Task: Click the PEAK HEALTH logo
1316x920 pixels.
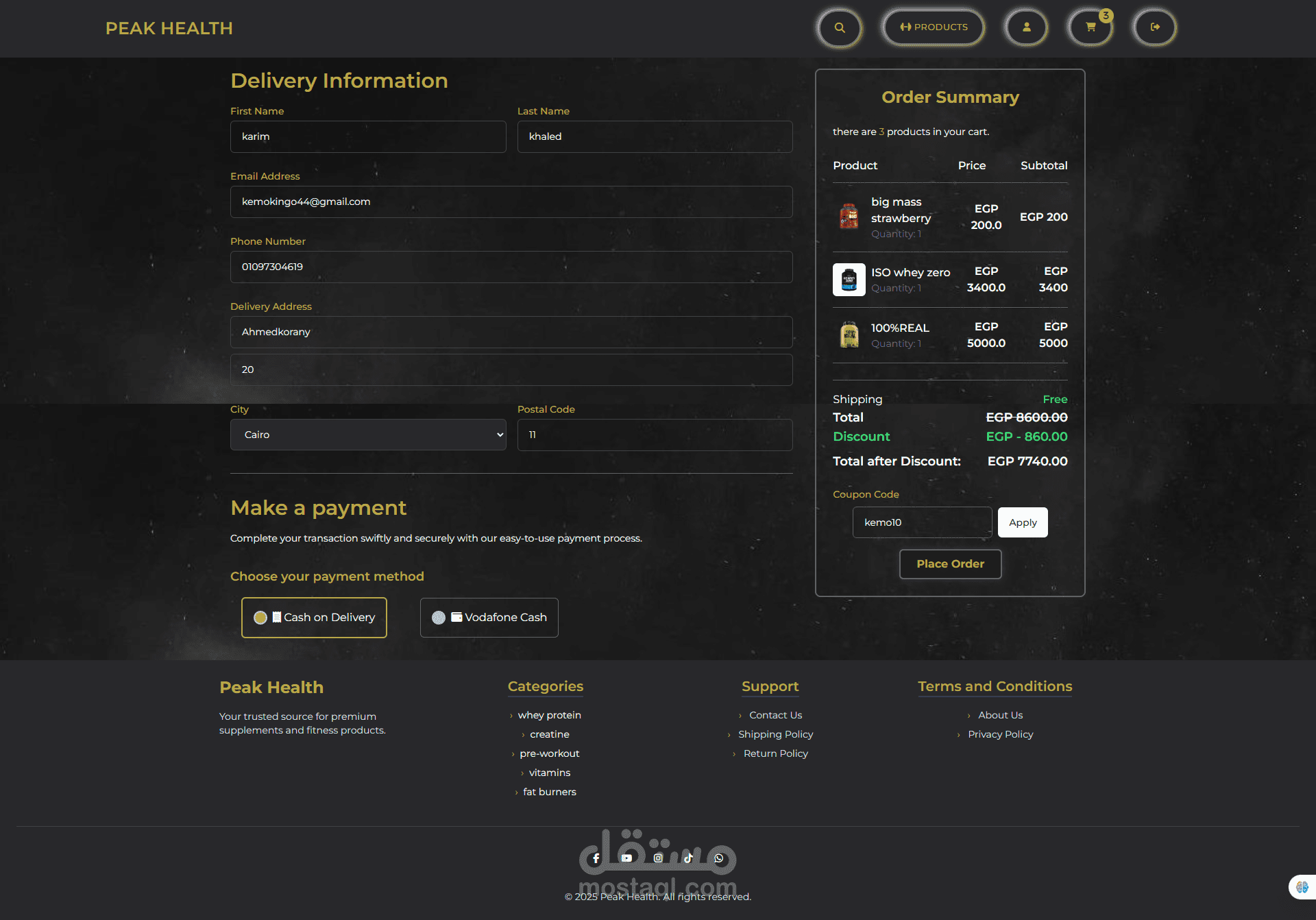Action: (x=169, y=28)
